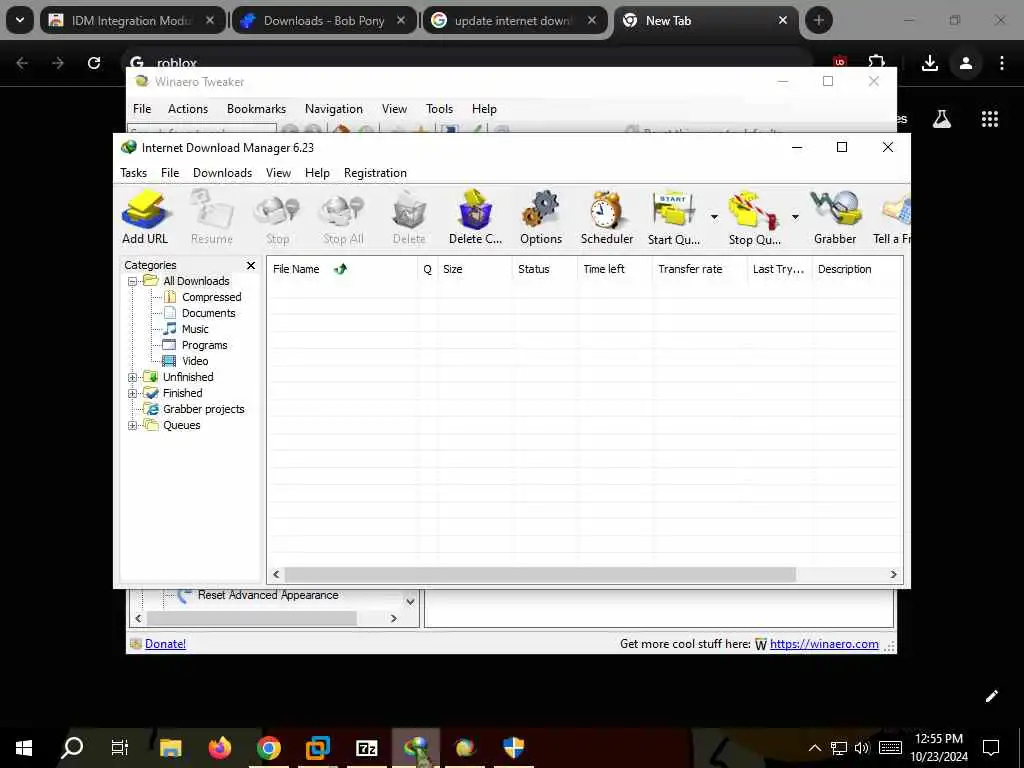This screenshot has height=768, width=1024.
Task: Open browser downloads icon
Action: 929,63
